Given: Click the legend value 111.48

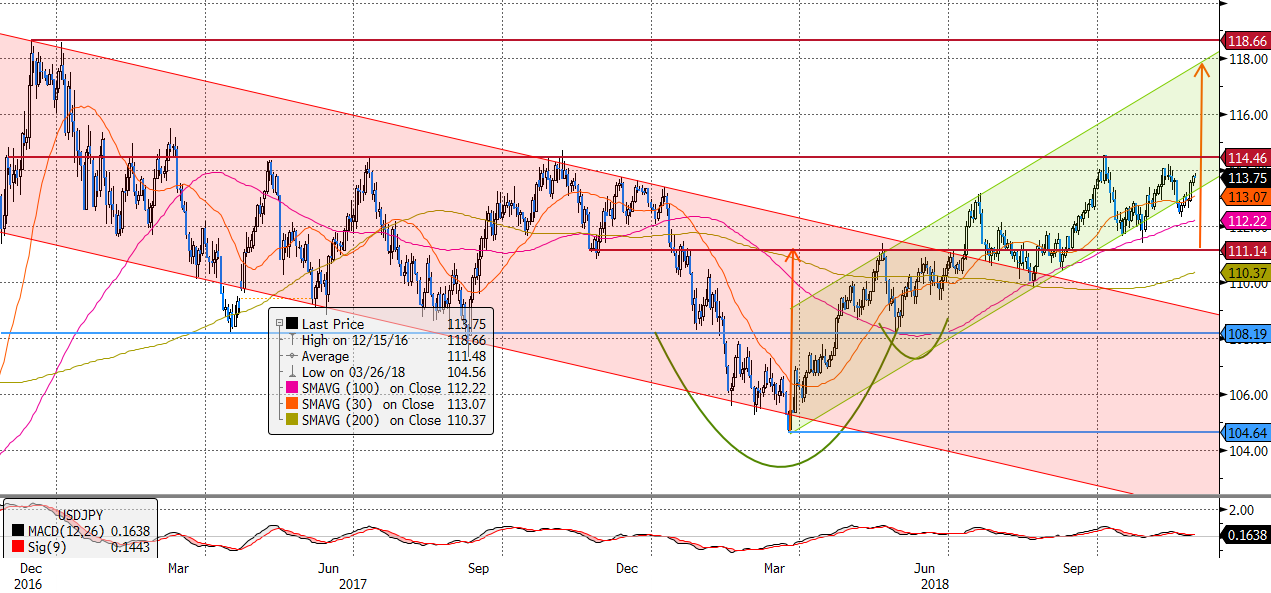Looking at the screenshot, I should click(x=469, y=356).
